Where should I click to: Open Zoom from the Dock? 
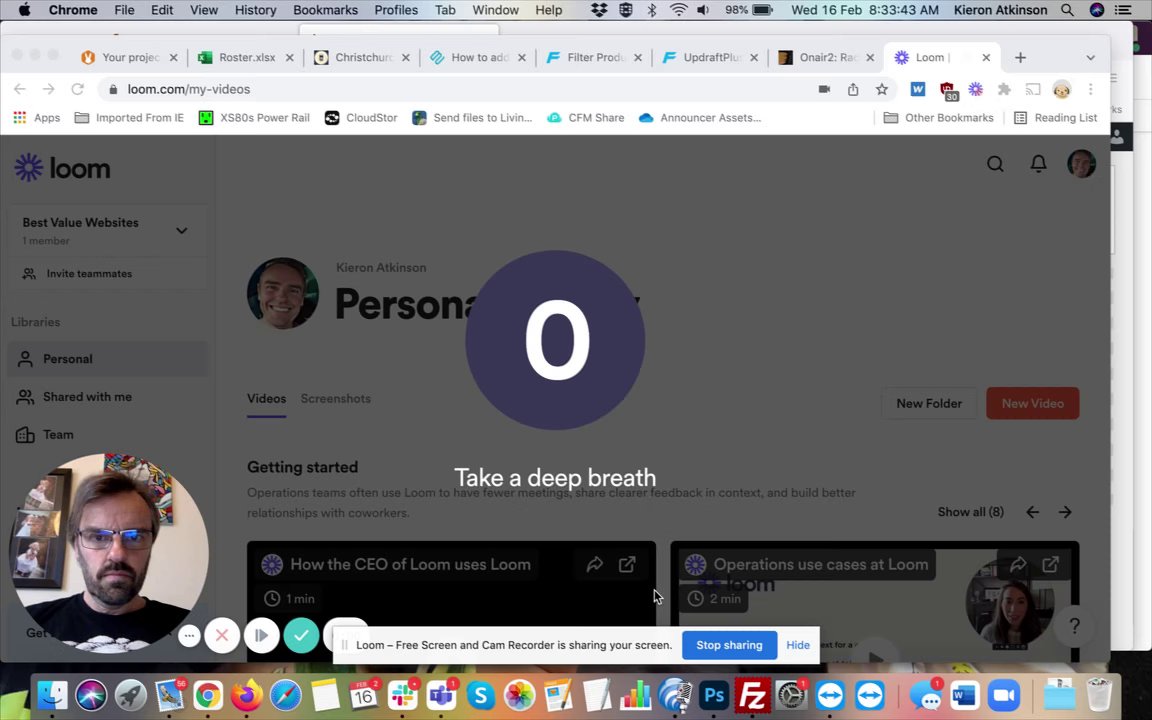[x=1004, y=695]
